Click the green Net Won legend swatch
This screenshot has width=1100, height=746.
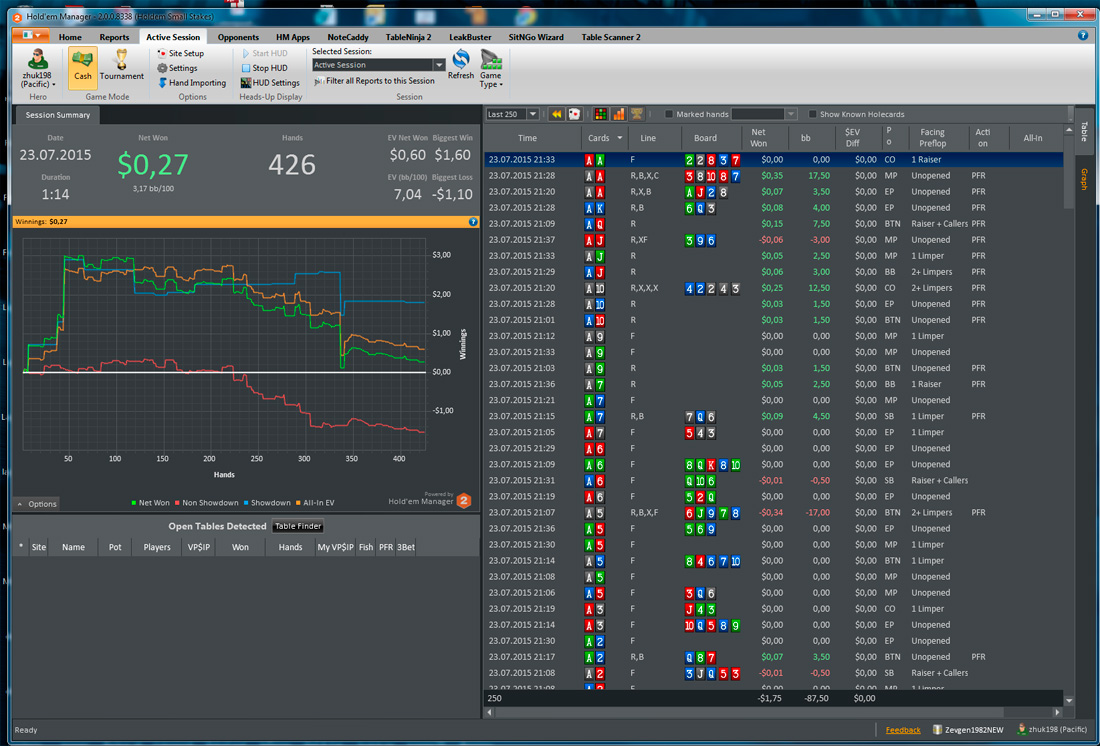pyautogui.click(x=133, y=503)
